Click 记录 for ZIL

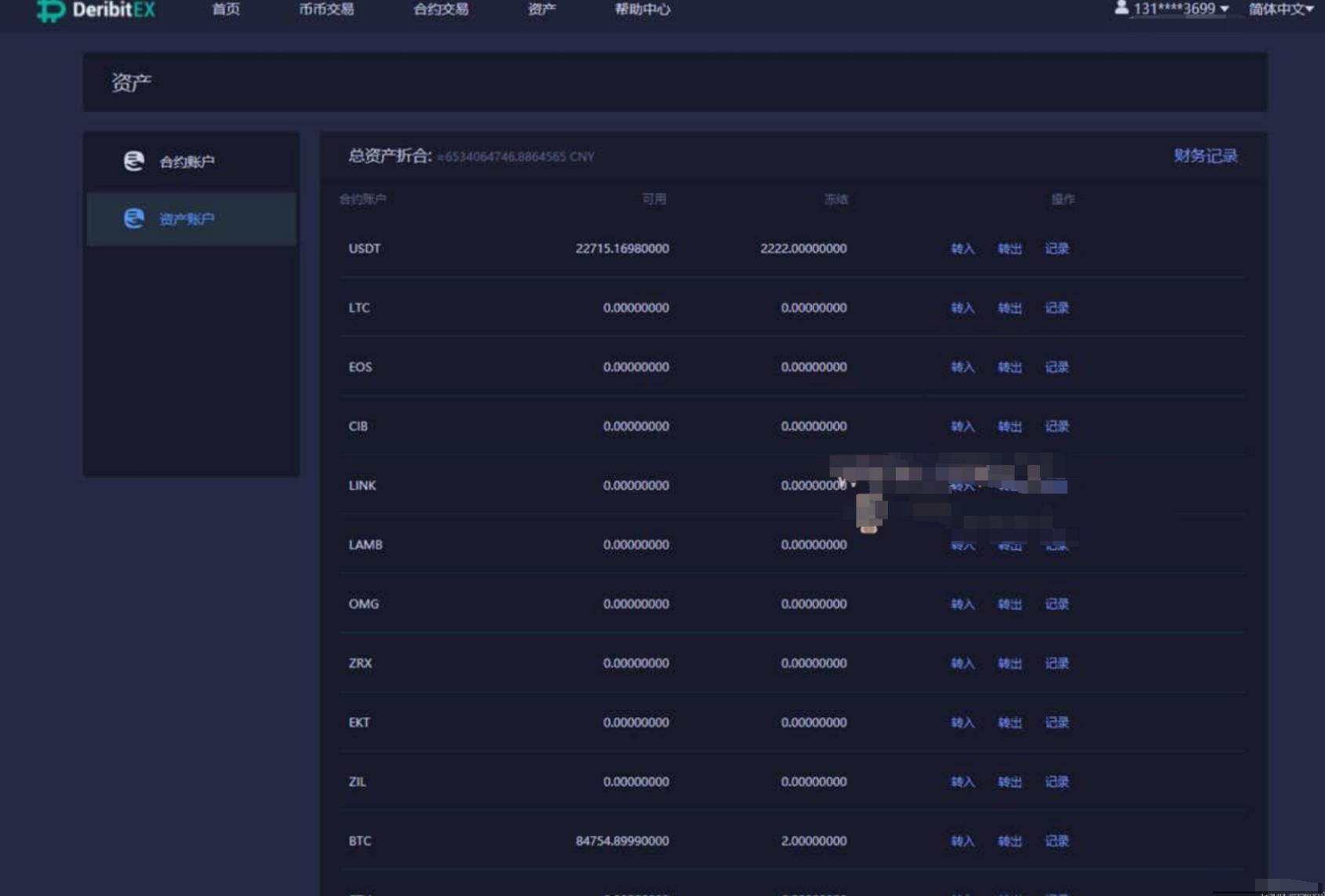[x=1057, y=781]
